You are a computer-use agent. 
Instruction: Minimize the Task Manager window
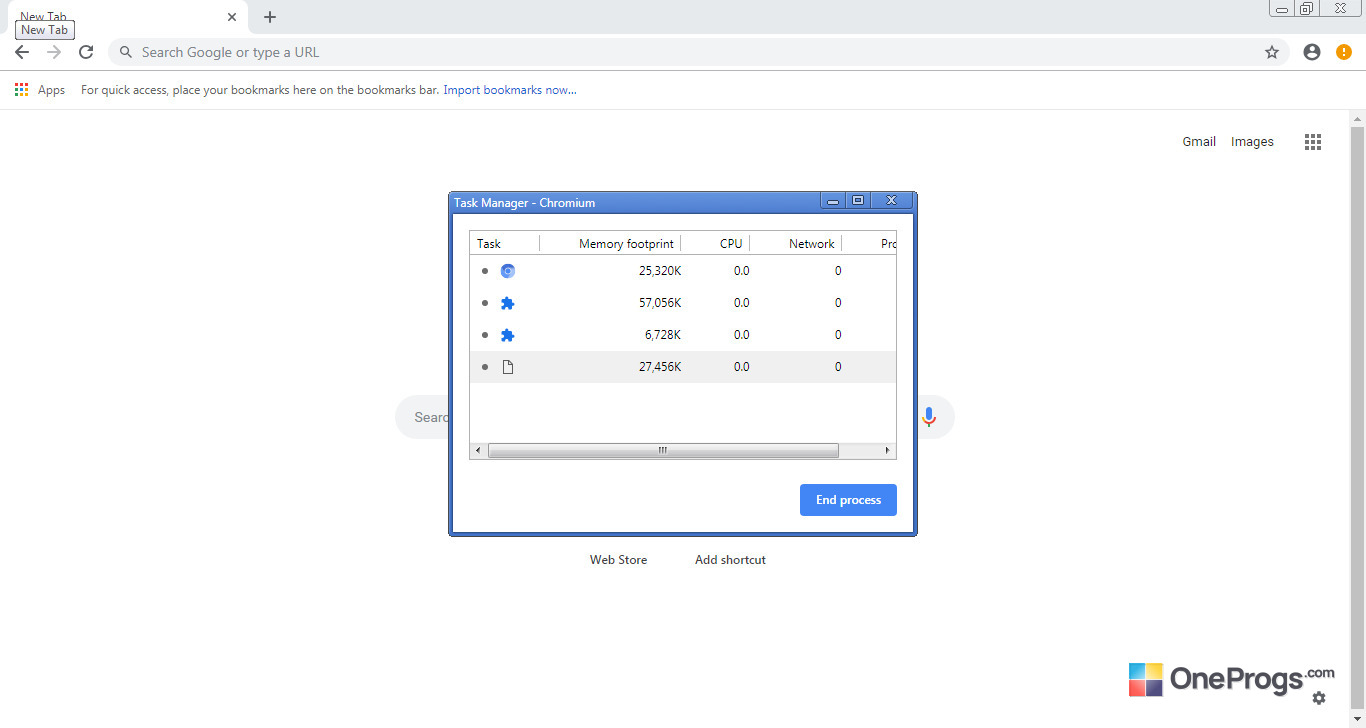point(833,200)
